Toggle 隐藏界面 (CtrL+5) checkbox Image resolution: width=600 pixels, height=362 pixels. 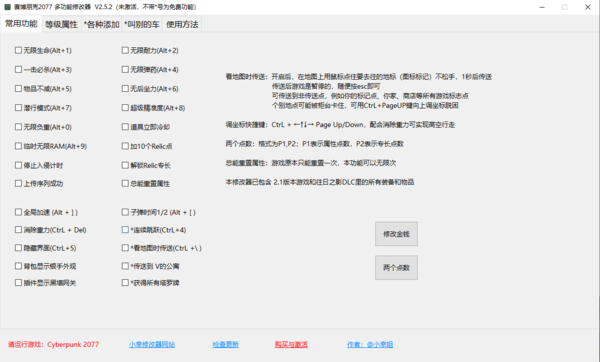[x=18, y=248]
